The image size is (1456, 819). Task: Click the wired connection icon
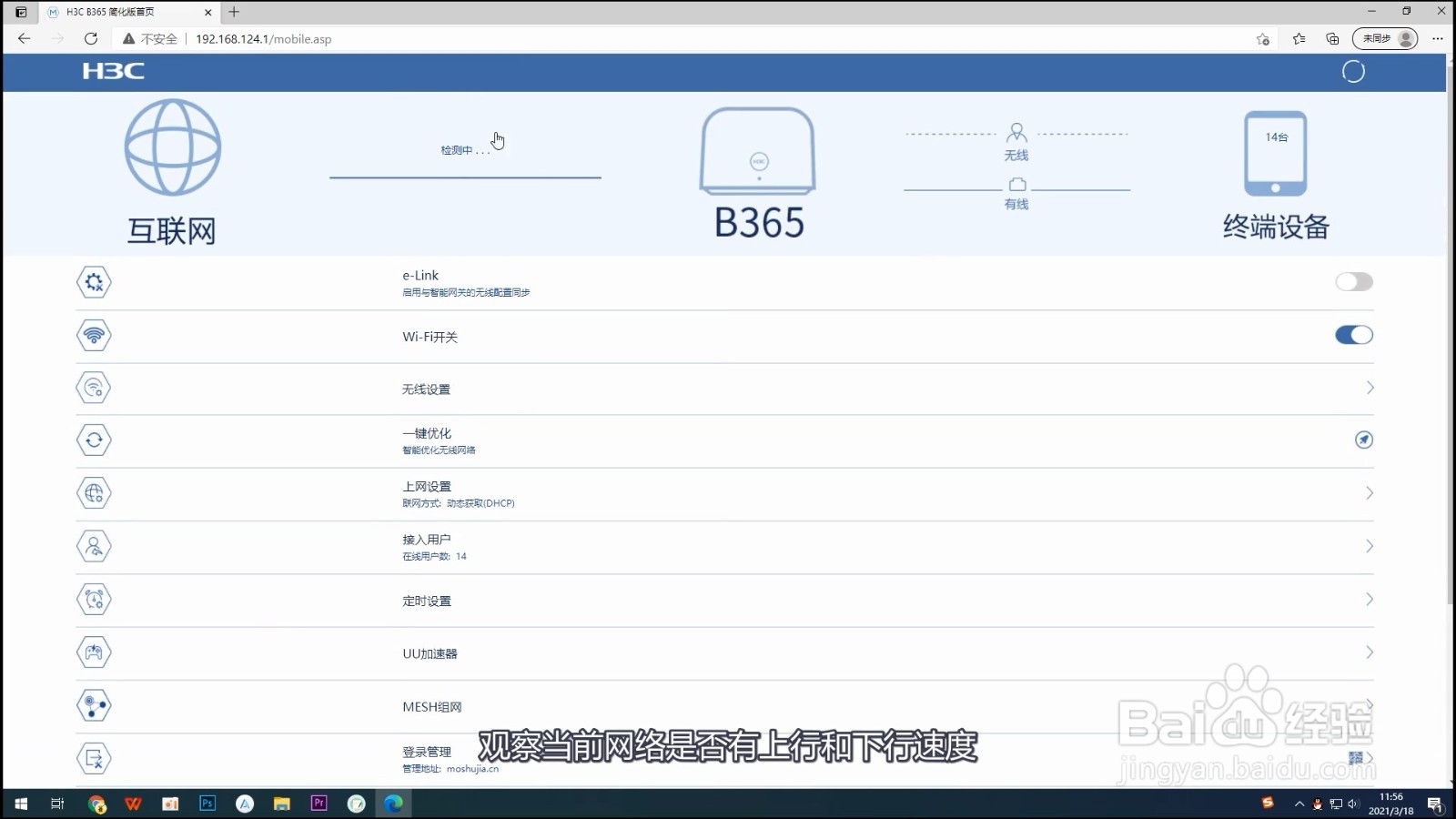(x=1017, y=185)
